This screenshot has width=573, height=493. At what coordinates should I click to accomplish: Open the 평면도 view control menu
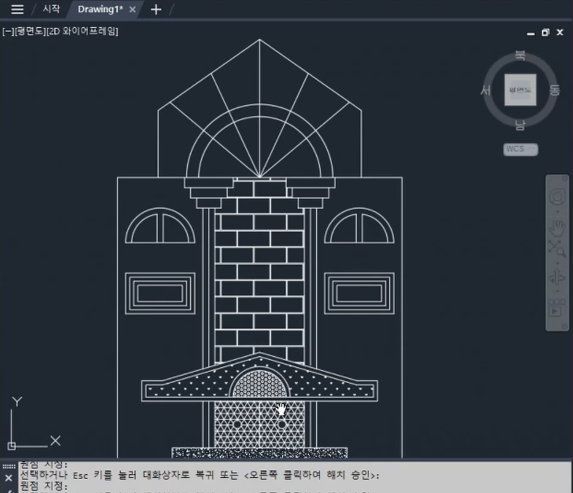pyautogui.click(x=30, y=31)
